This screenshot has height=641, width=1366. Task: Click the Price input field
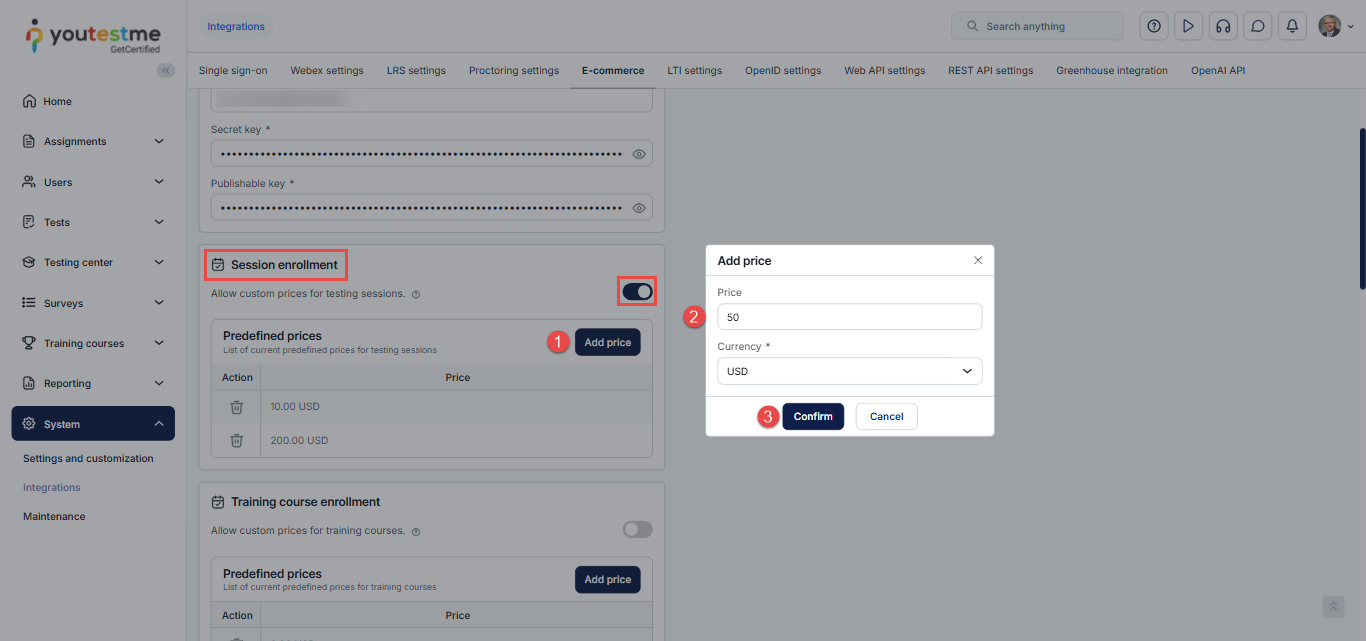(x=849, y=317)
